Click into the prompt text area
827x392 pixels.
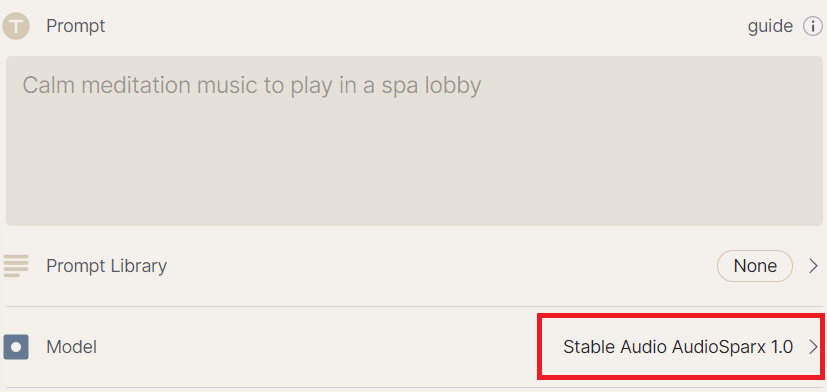pyautogui.click(x=414, y=141)
